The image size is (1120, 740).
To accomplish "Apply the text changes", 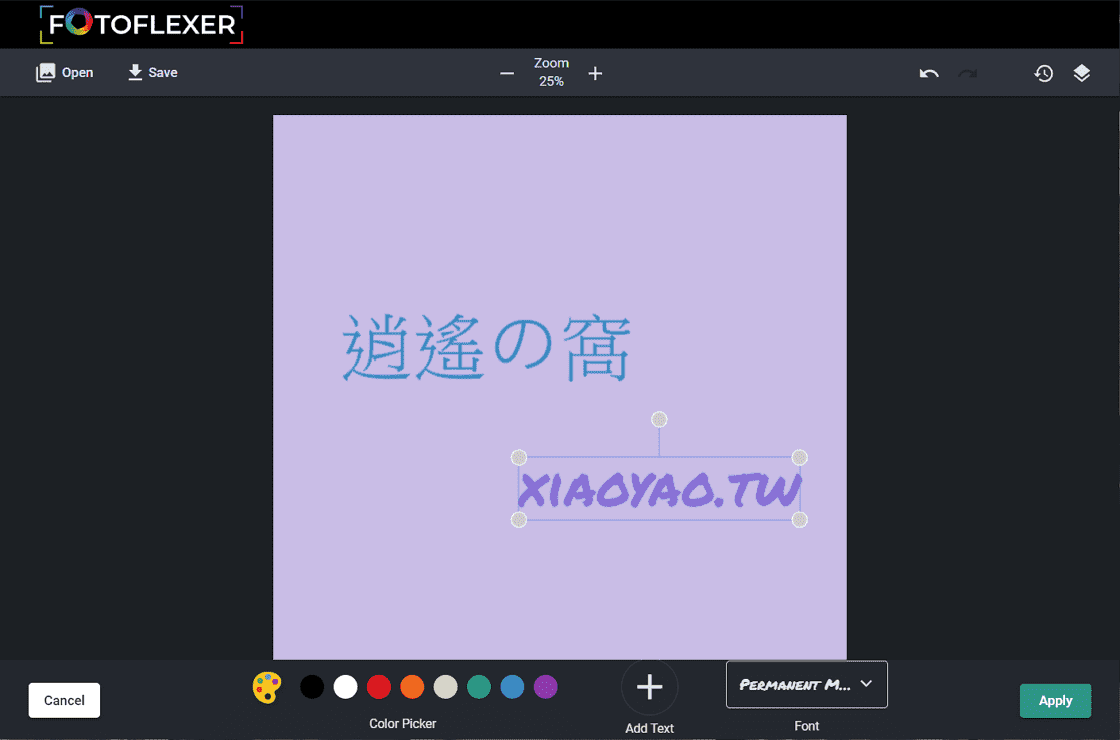I will 1055,700.
